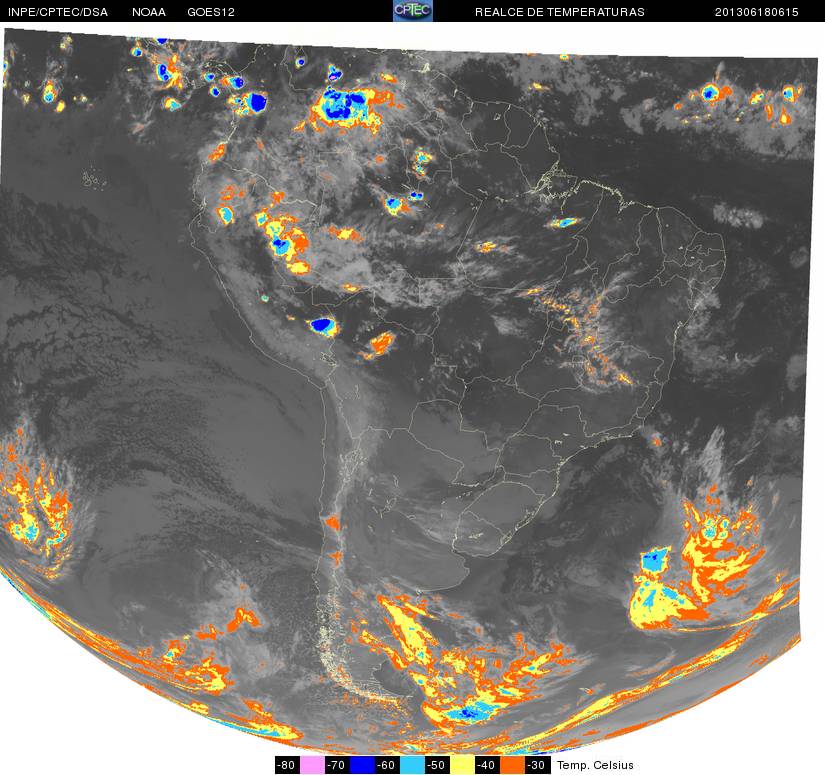This screenshot has width=825, height=775.
Task: Click the -30 legend value
Action: tap(537, 765)
